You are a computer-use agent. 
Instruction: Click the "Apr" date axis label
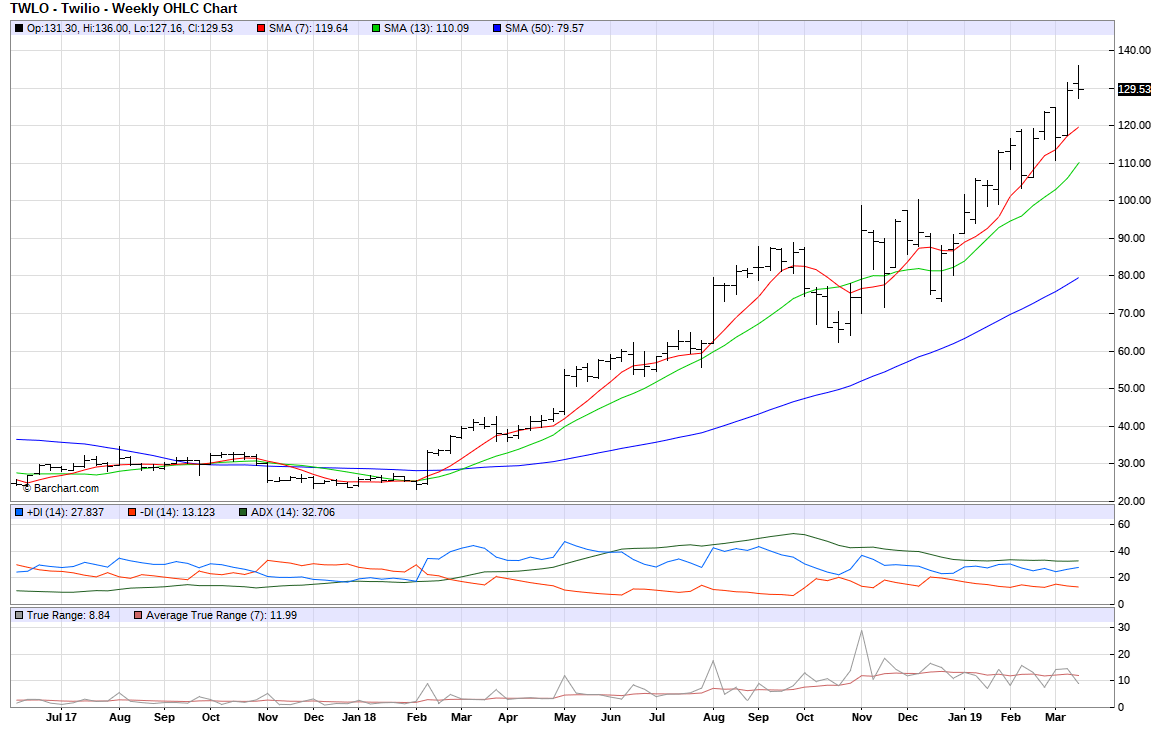click(507, 718)
